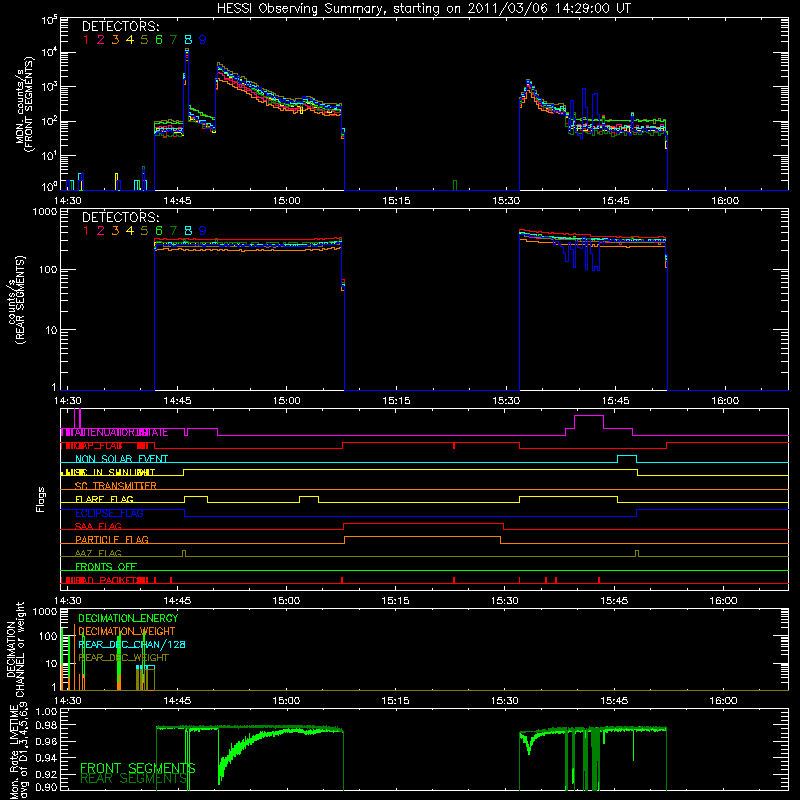Click the REAR_DEC_WEIGHT legend entry
Viewport: 800px width, 800px height.
click(x=123, y=658)
